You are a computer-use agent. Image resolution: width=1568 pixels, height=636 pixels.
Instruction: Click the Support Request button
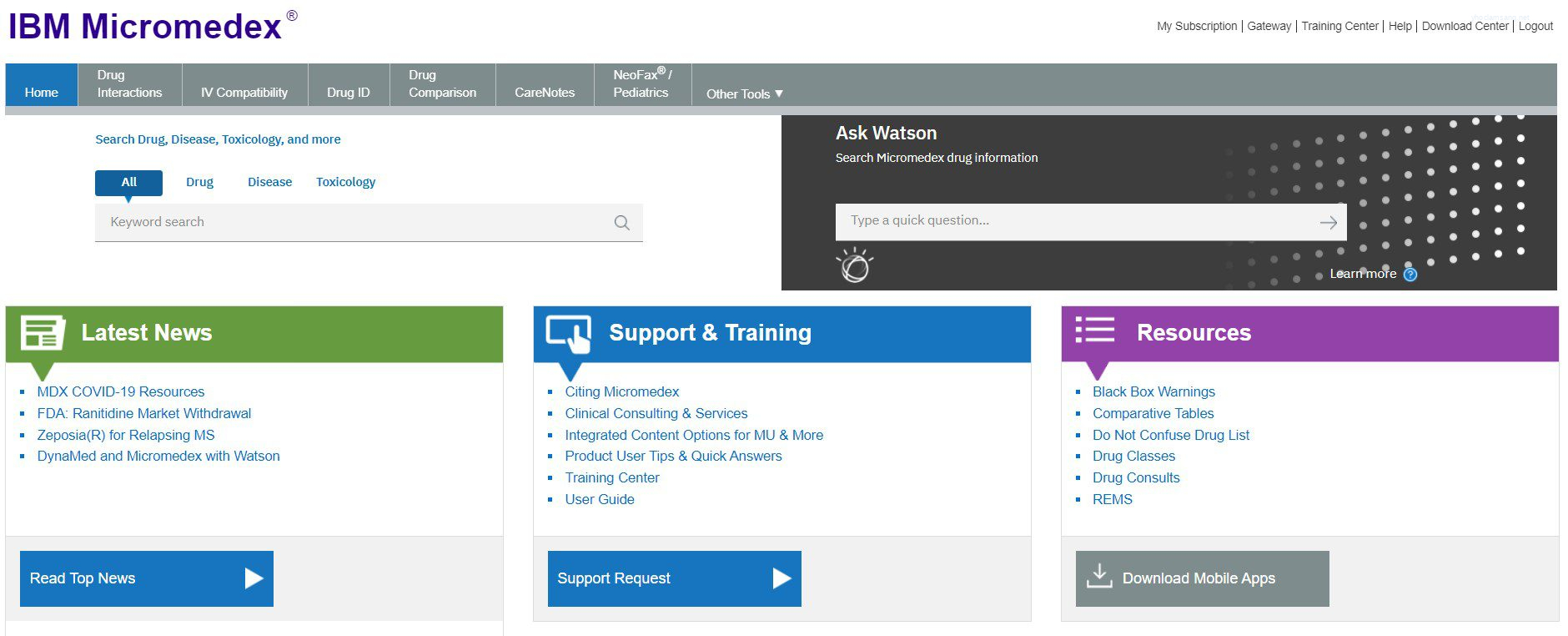click(x=675, y=578)
